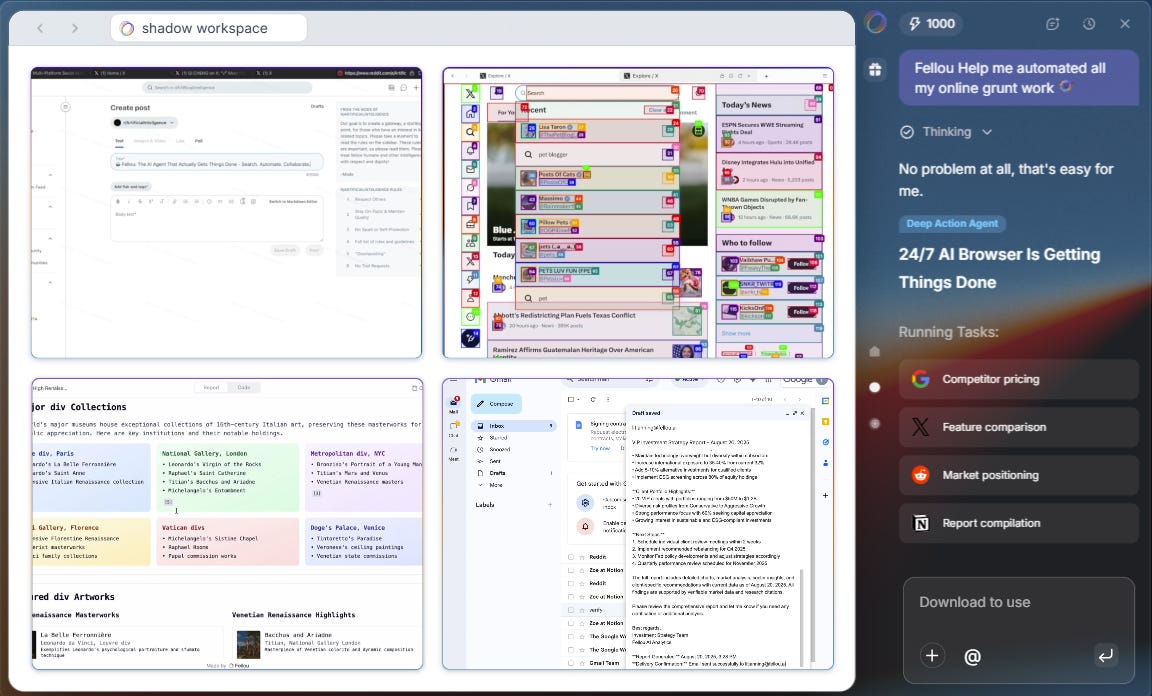Star the Gmail Team email
This screenshot has height=696, width=1152.
point(582,663)
